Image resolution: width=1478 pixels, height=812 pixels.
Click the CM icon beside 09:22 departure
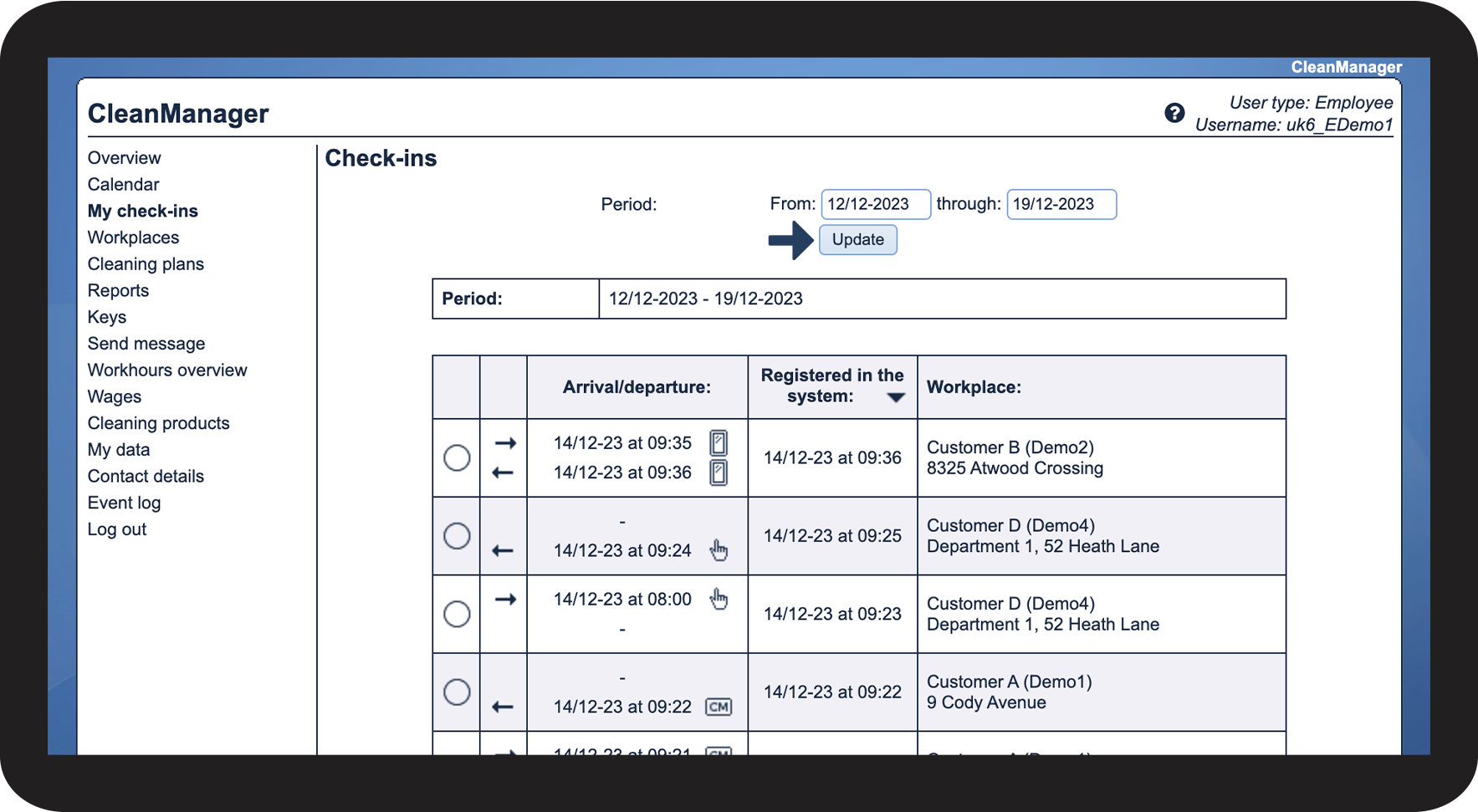pos(719,707)
